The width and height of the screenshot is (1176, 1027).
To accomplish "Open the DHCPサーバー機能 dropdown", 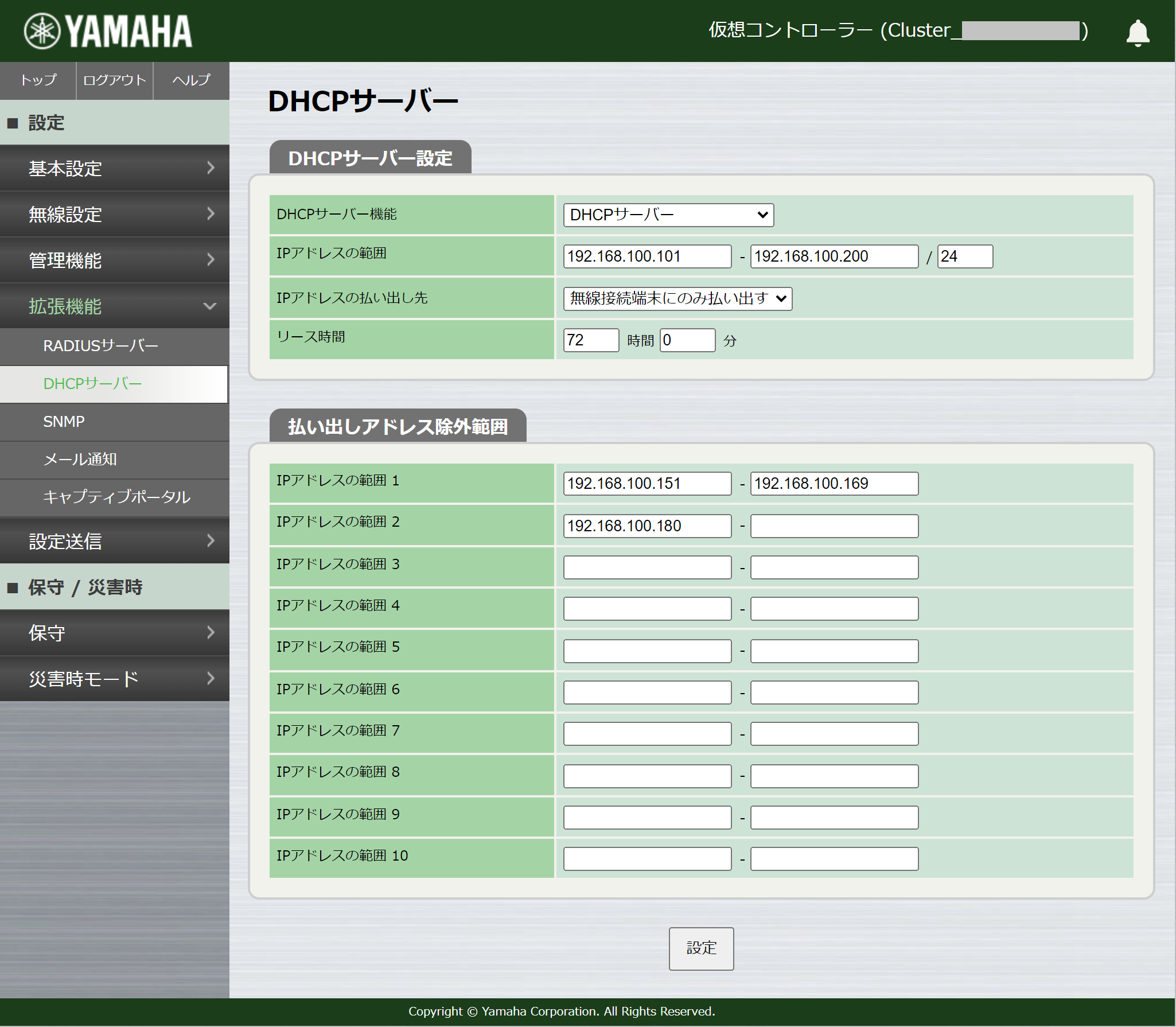I will [x=668, y=215].
